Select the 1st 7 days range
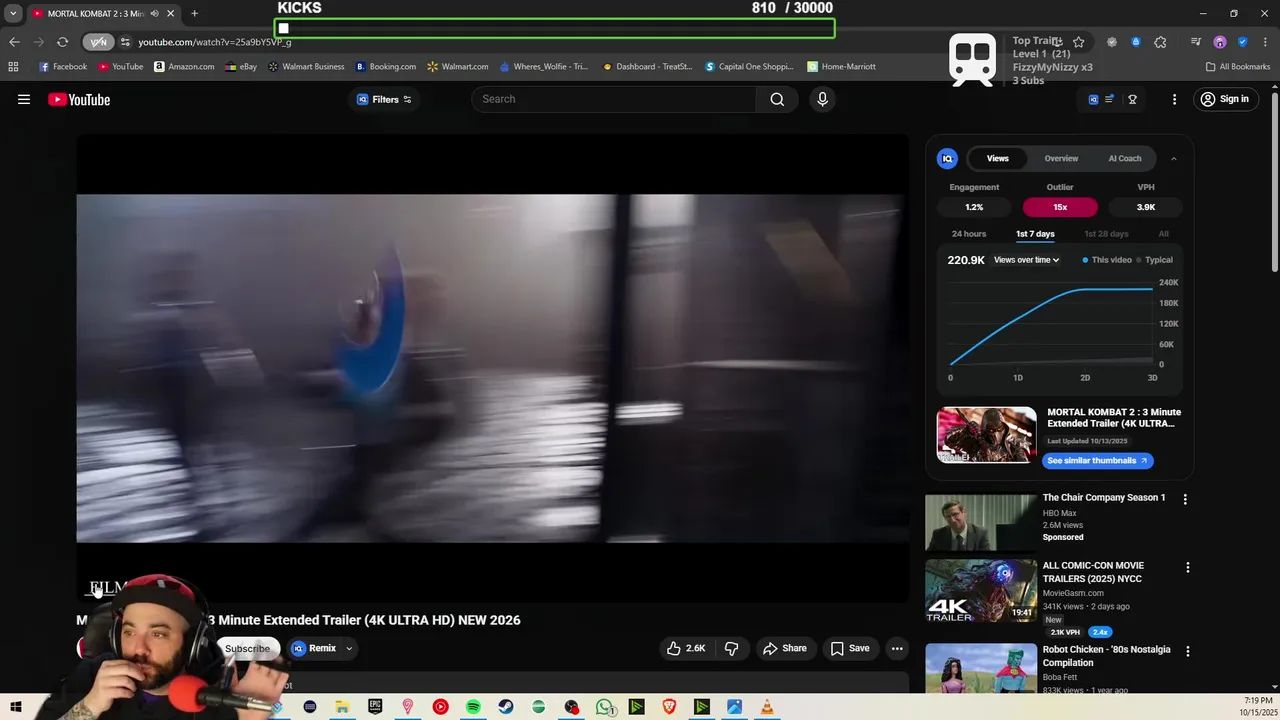 click(1035, 234)
